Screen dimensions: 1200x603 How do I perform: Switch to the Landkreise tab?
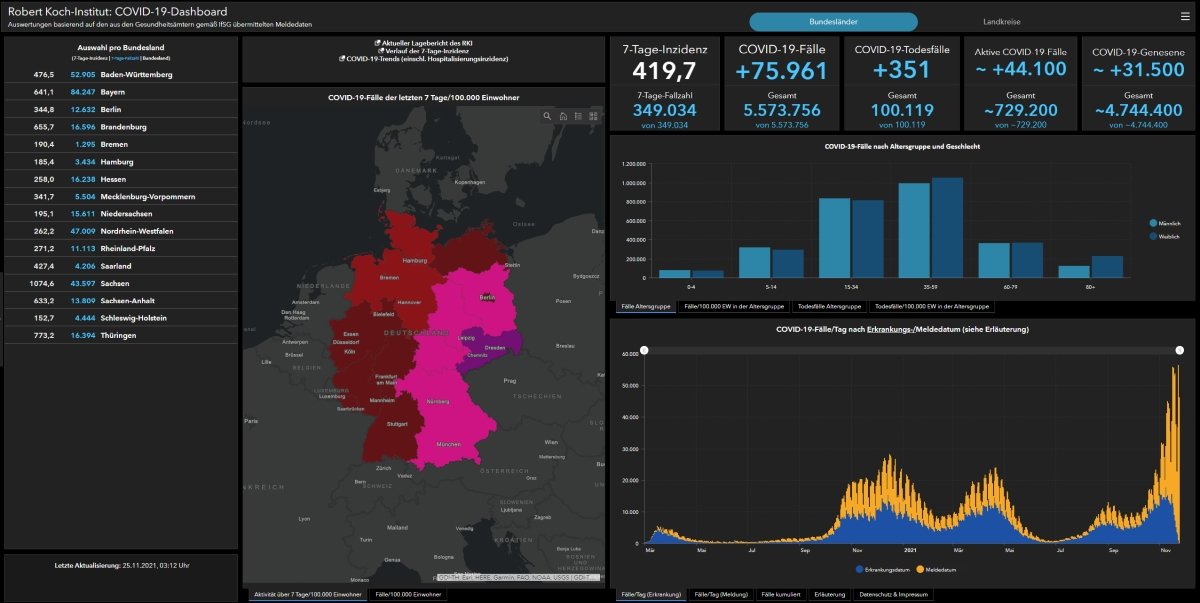1002,21
